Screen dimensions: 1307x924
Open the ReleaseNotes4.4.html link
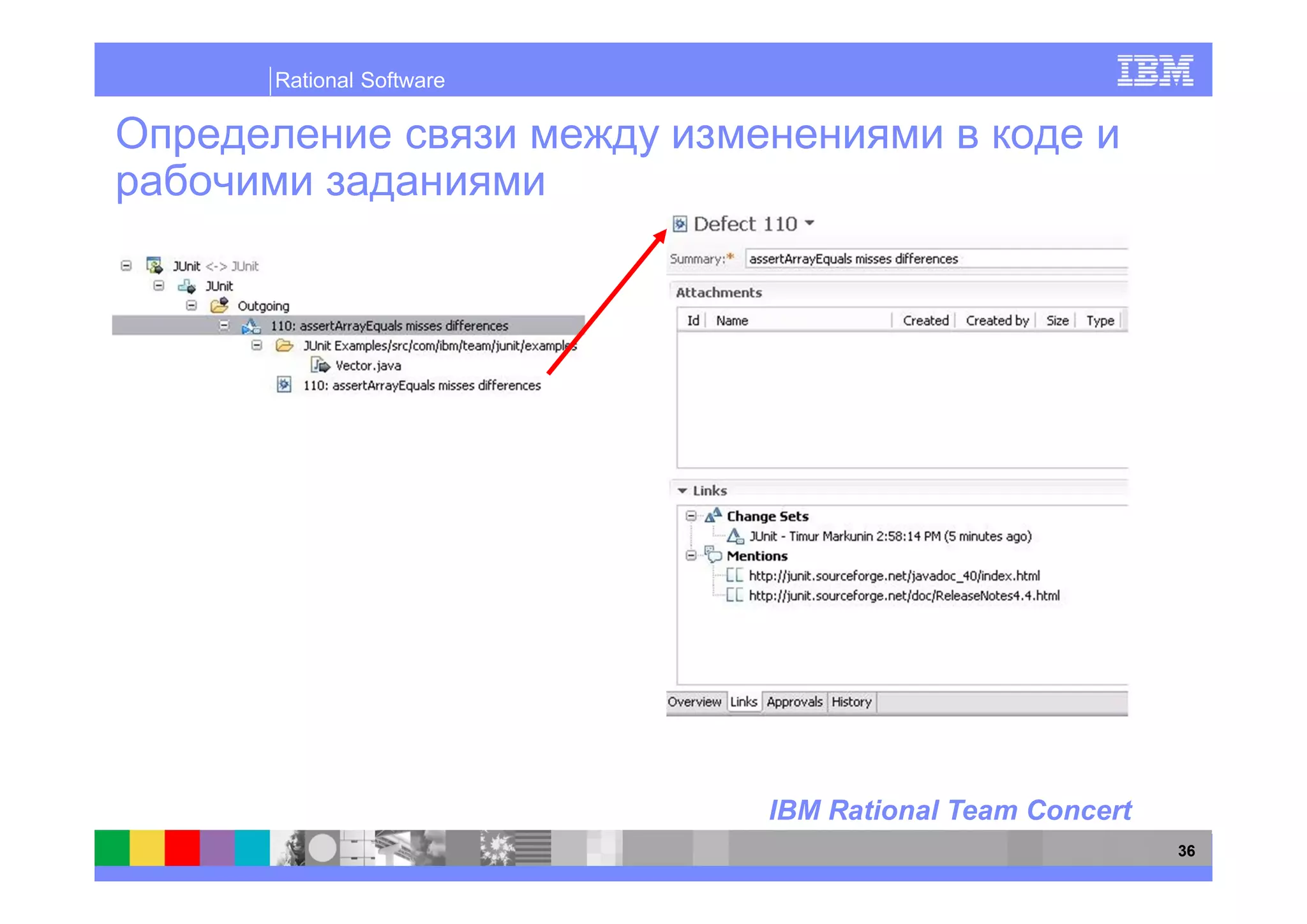[x=904, y=595]
